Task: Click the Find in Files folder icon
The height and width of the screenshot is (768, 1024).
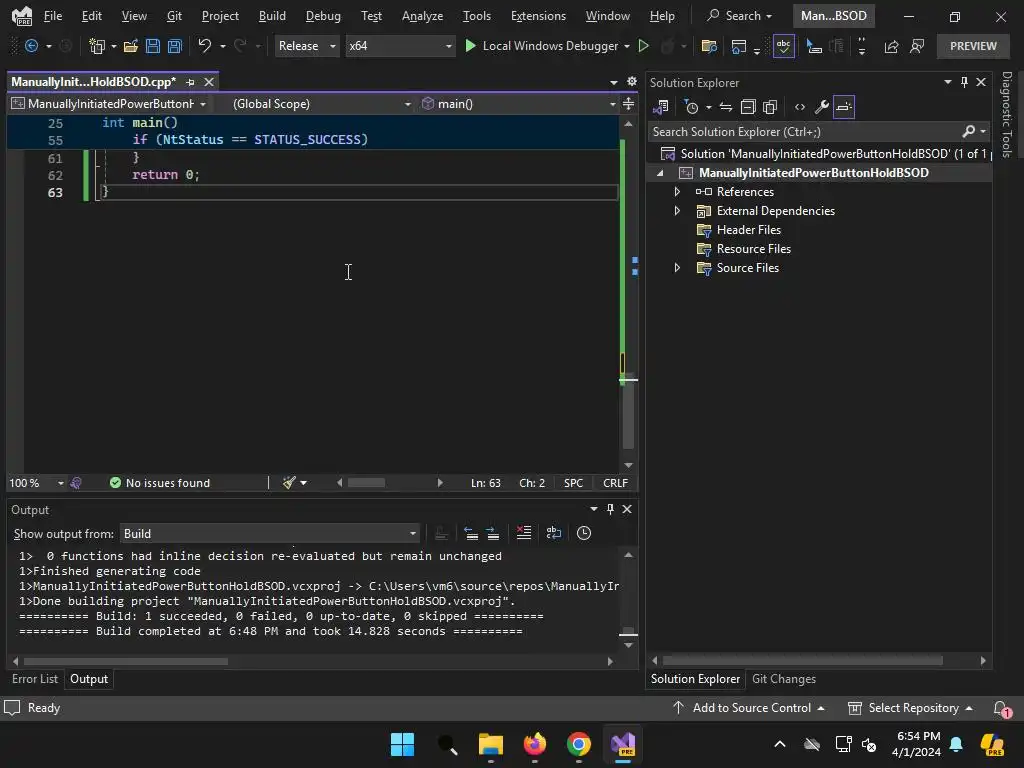Action: point(709,46)
